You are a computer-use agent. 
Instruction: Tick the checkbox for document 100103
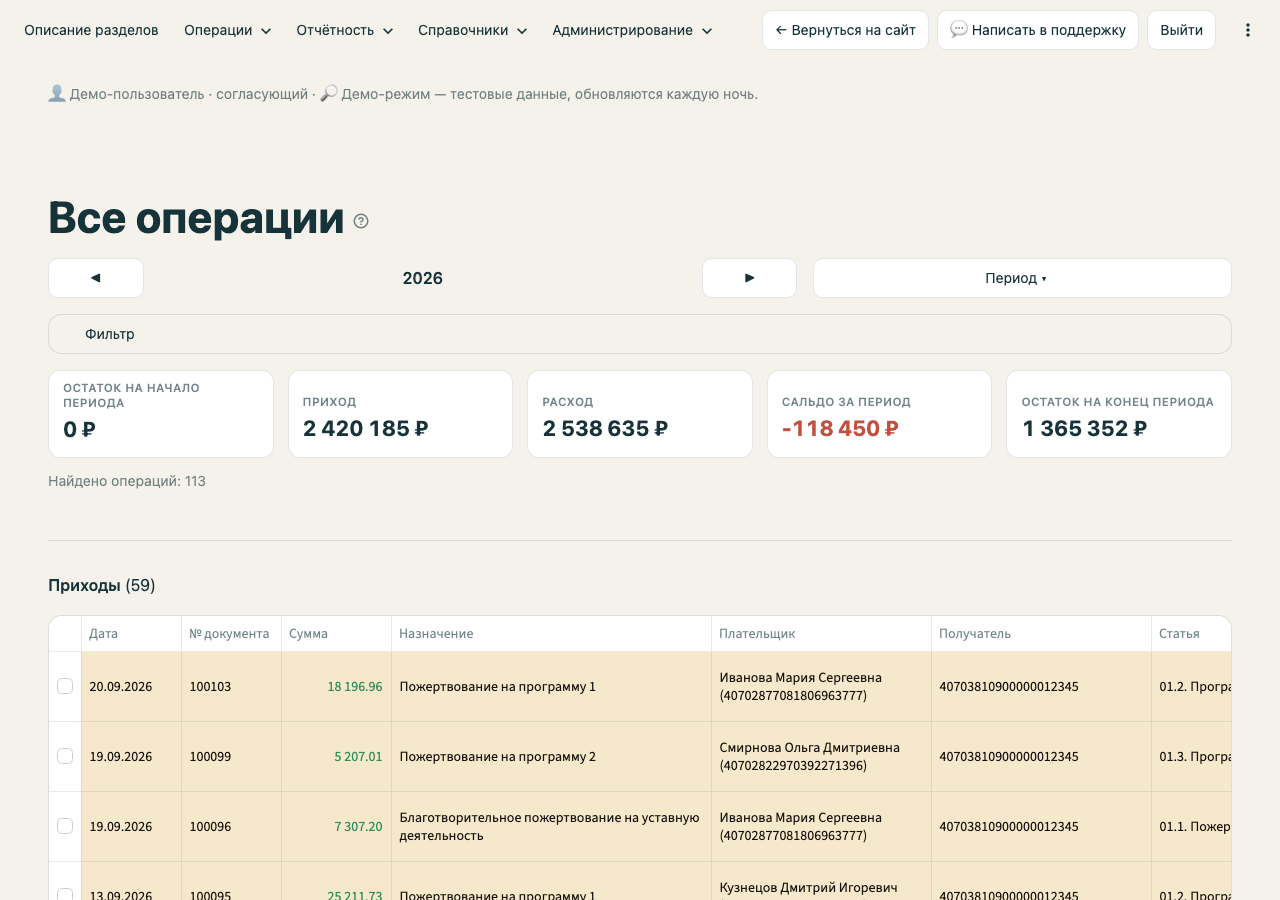coord(65,686)
